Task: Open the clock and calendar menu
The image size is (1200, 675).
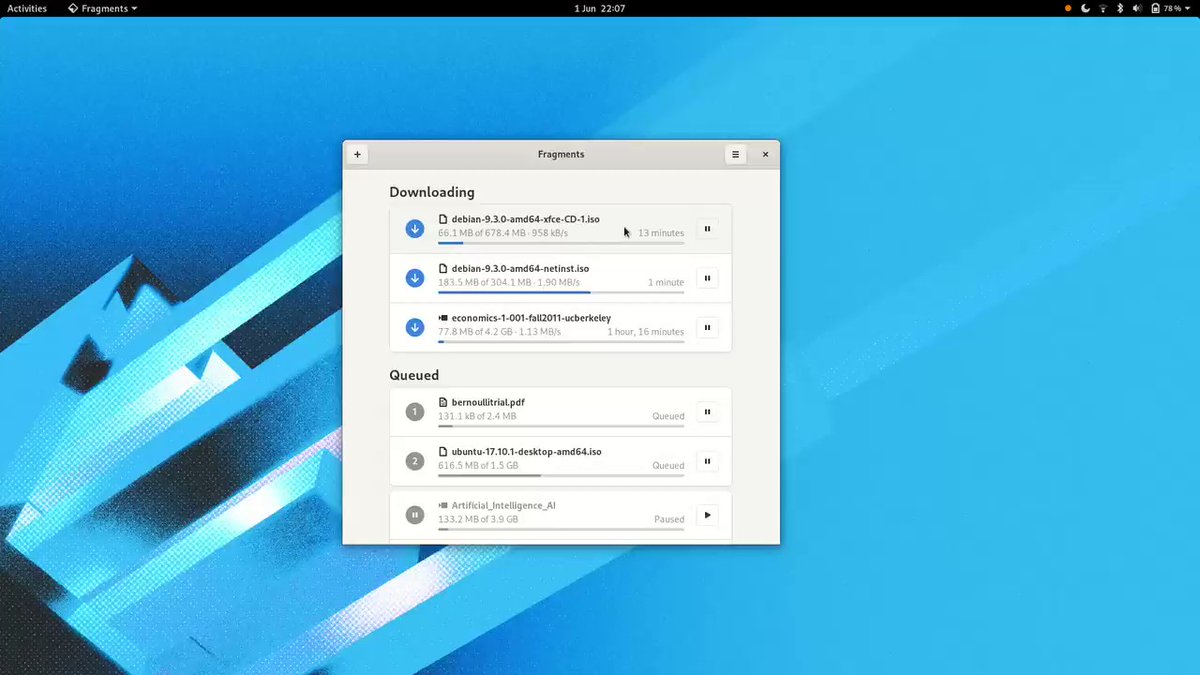Action: pos(600,8)
